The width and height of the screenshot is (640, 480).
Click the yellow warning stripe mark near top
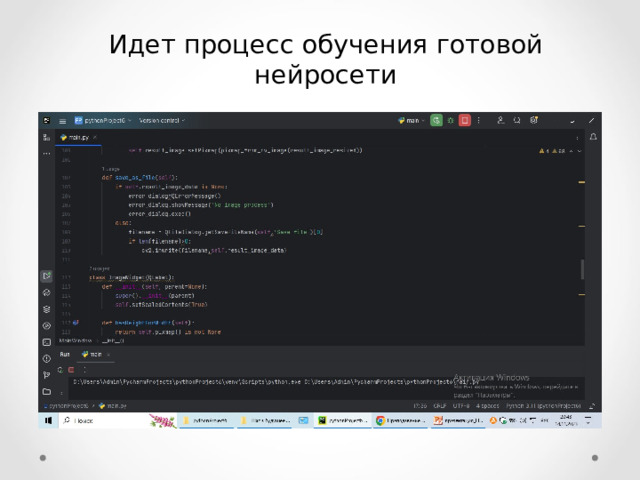[582, 182]
